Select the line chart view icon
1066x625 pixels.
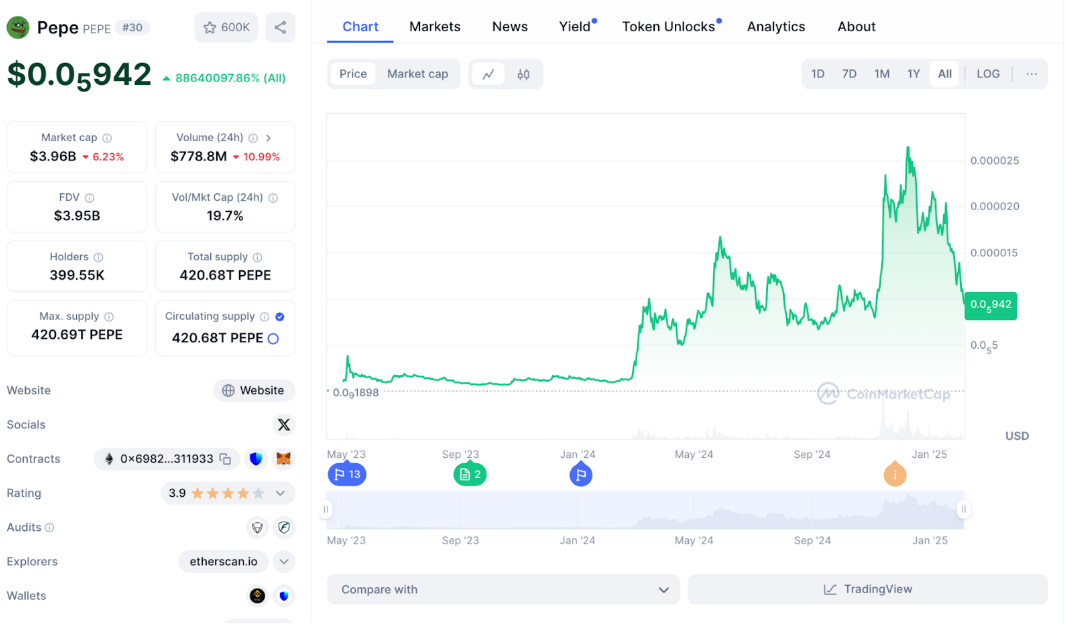click(x=488, y=74)
